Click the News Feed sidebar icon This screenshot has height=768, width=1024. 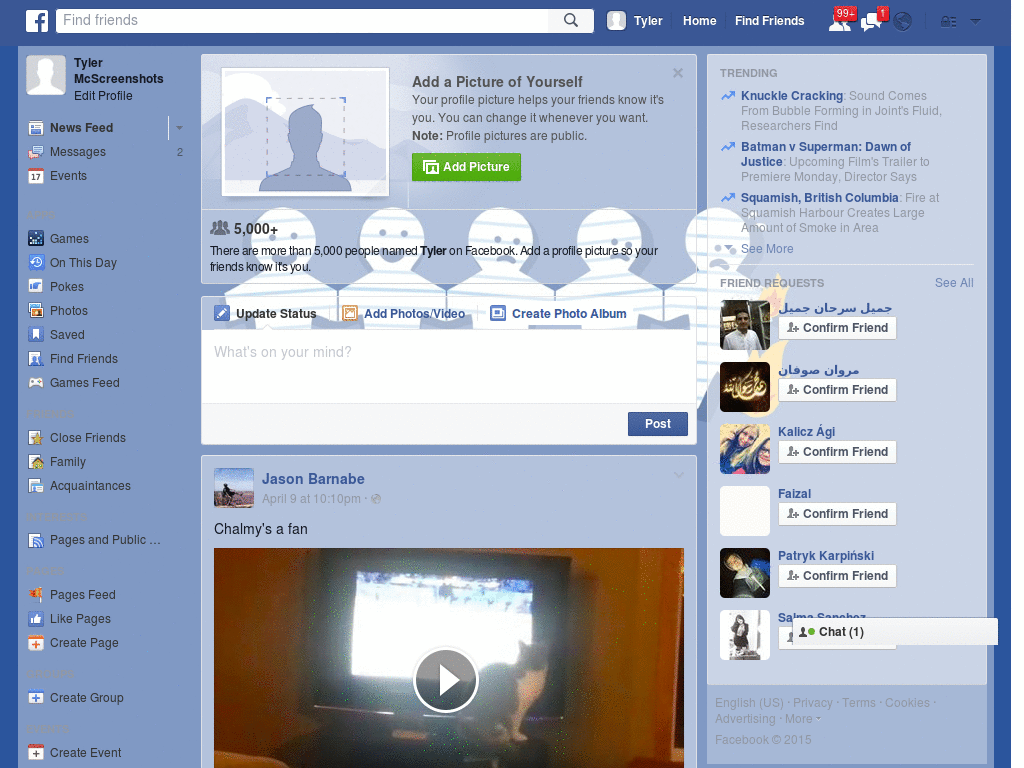36,128
